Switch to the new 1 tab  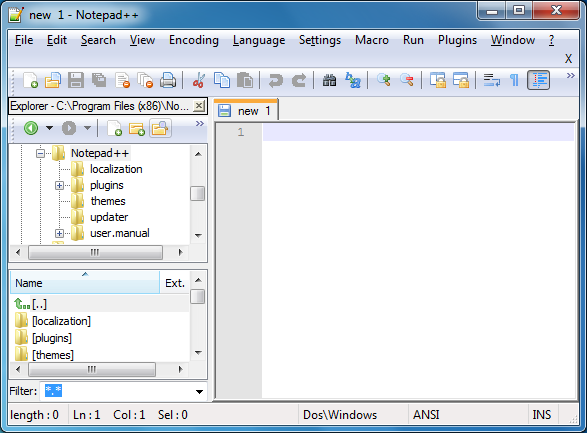pos(246,110)
